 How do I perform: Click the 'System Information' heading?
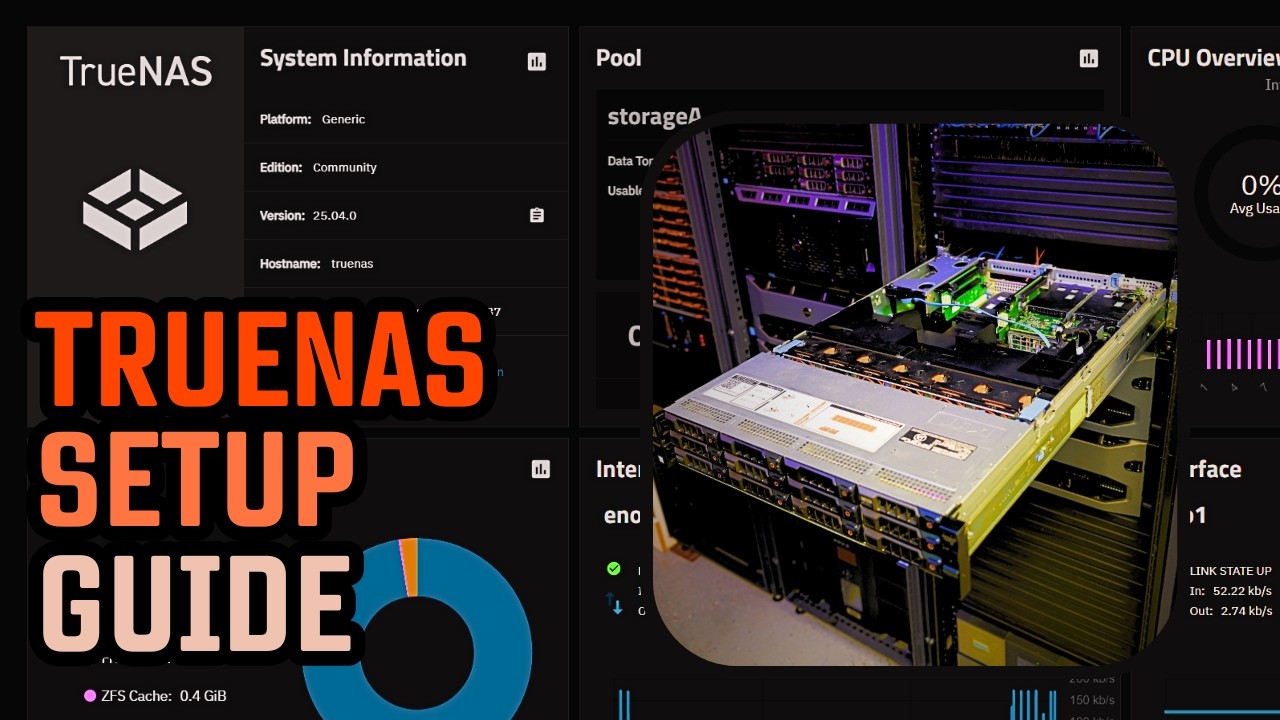click(x=363, y=58)
